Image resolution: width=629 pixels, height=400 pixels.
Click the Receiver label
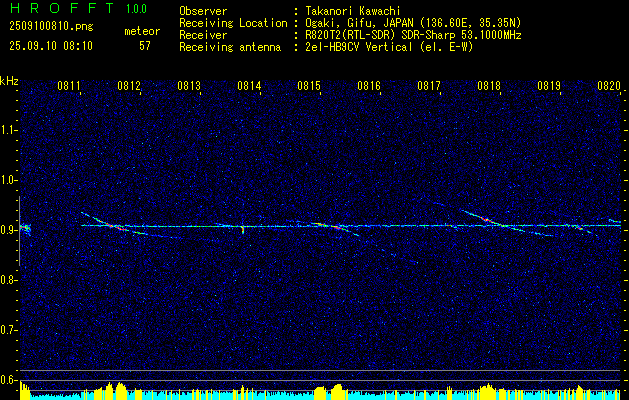click(203, 35)
